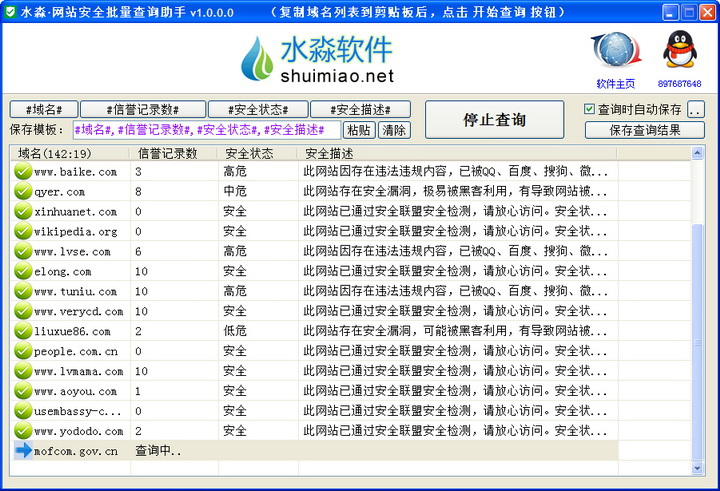Click green check icon for people.com.cn
The height and width of the screenshot is (491, 720).
[23, 351]
